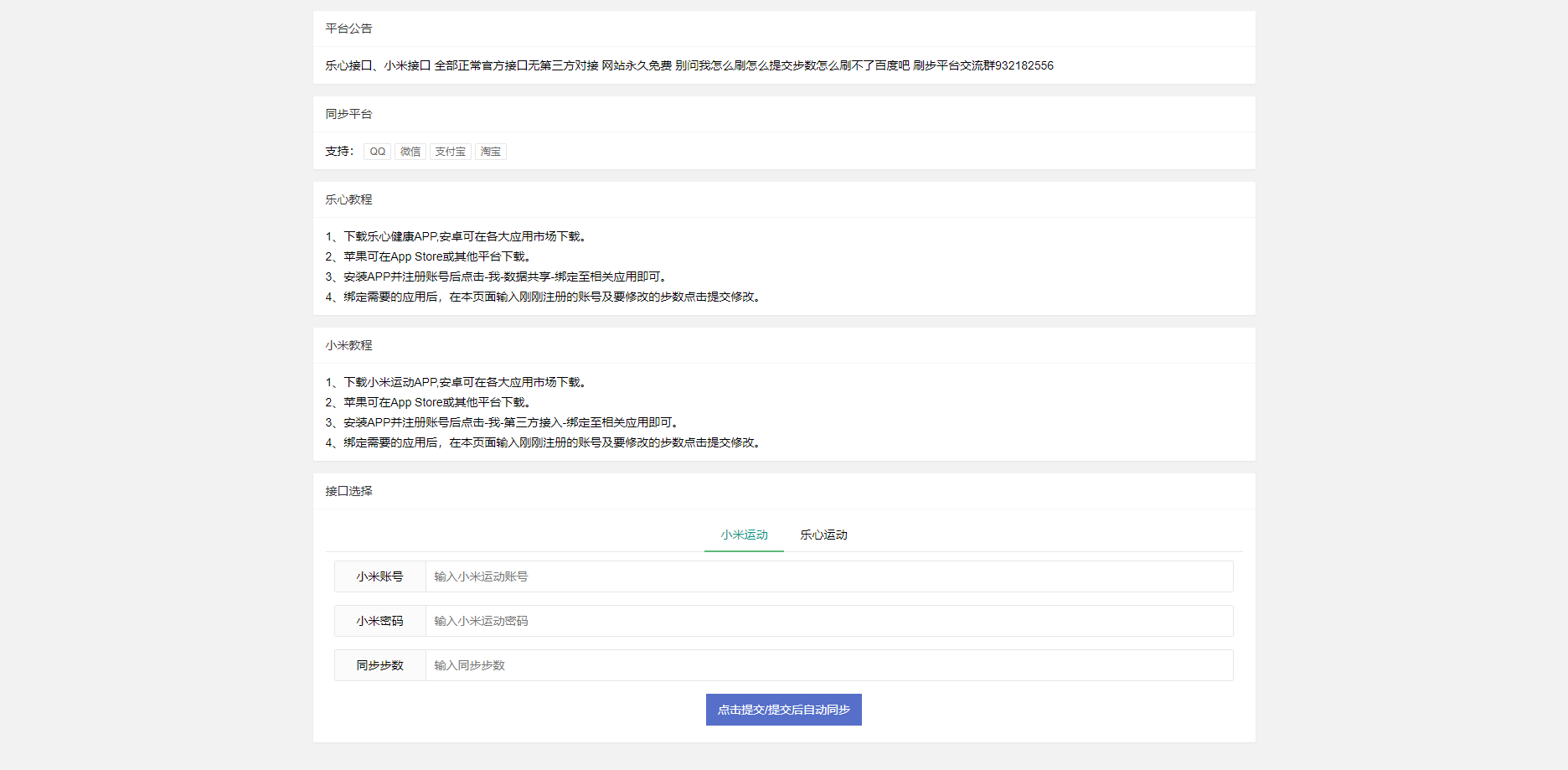Click the 接口选择 section header
Viewport: 1568px width, 770px height.
(348, 490)
